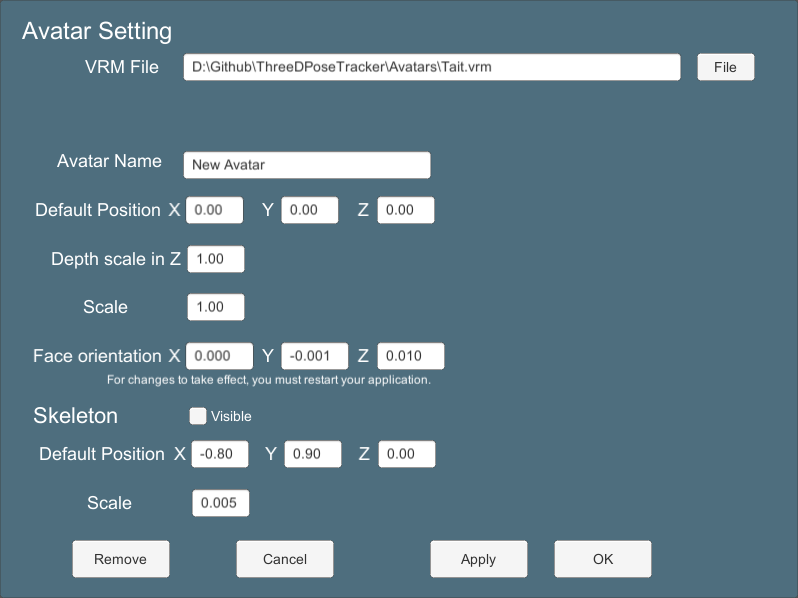Click the Avatar Name text field

[x=307, y=165]
